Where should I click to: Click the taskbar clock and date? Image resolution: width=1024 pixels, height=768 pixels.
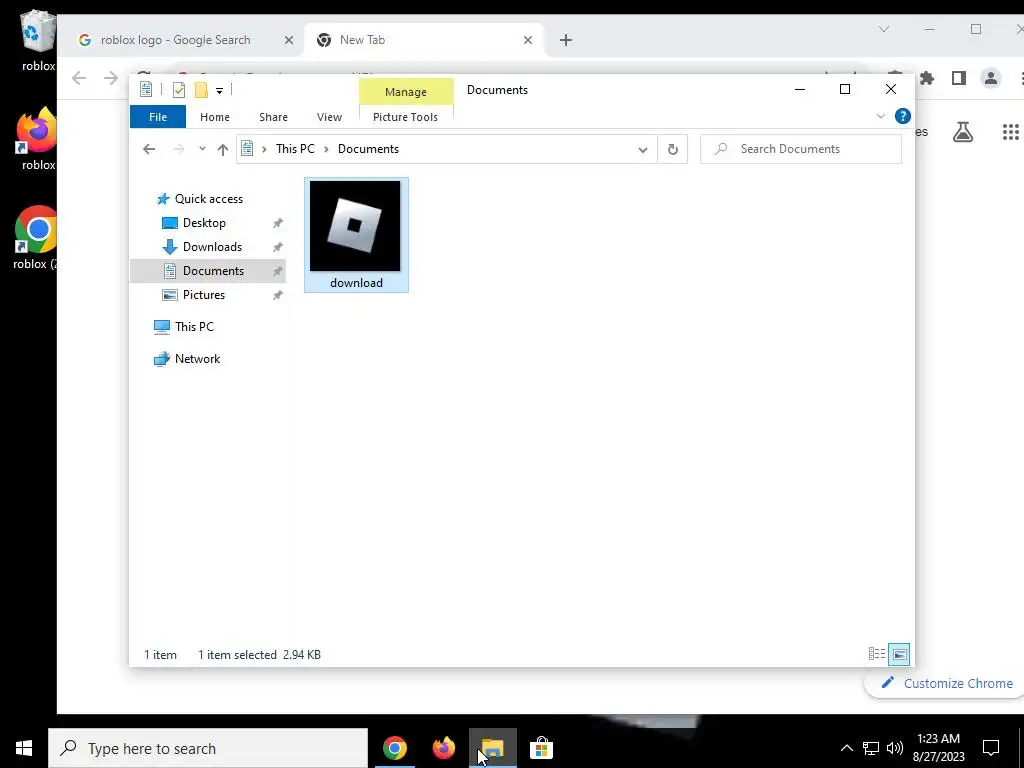click(x=939, y=748)
